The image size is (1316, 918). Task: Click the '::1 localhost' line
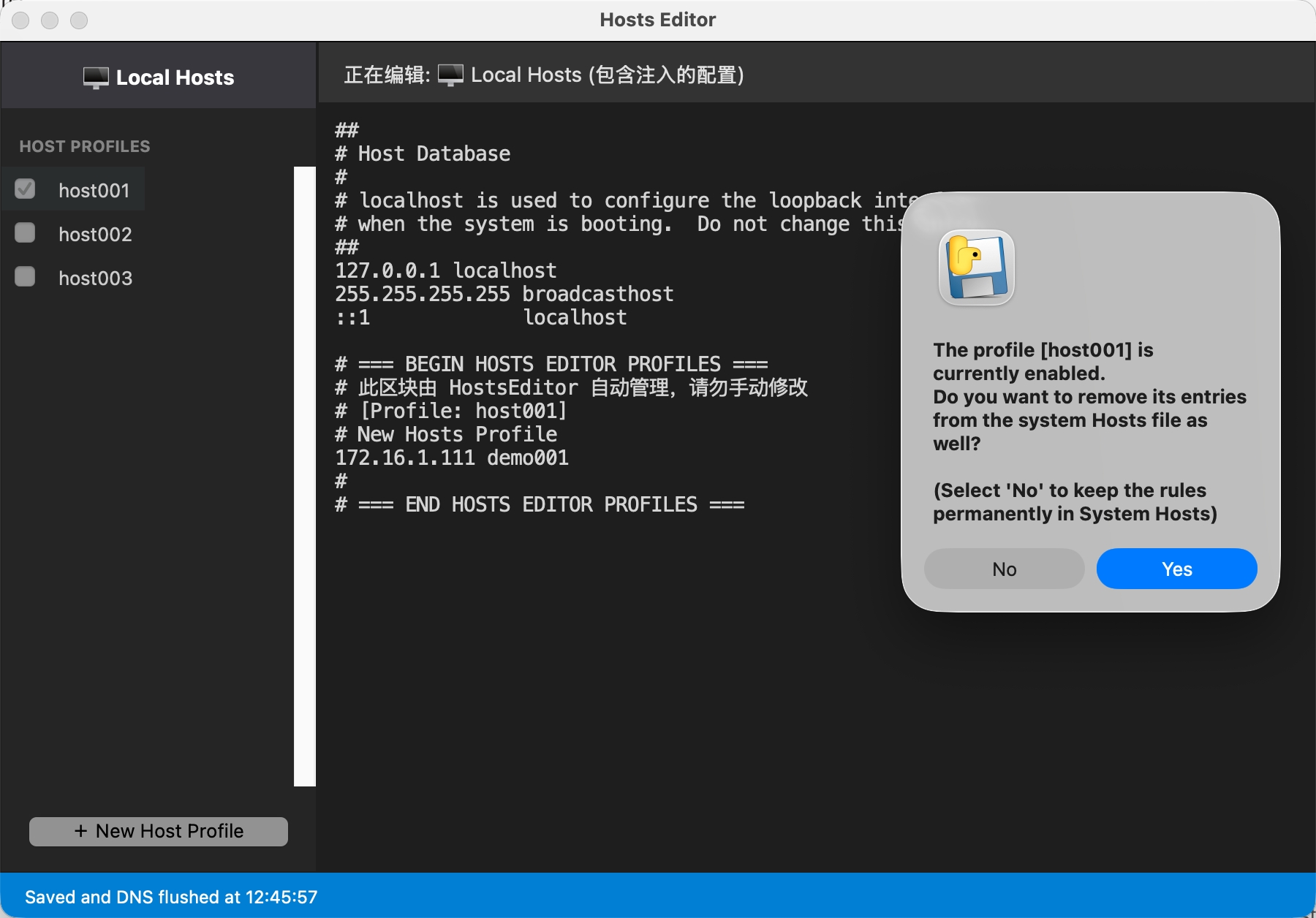481,317
